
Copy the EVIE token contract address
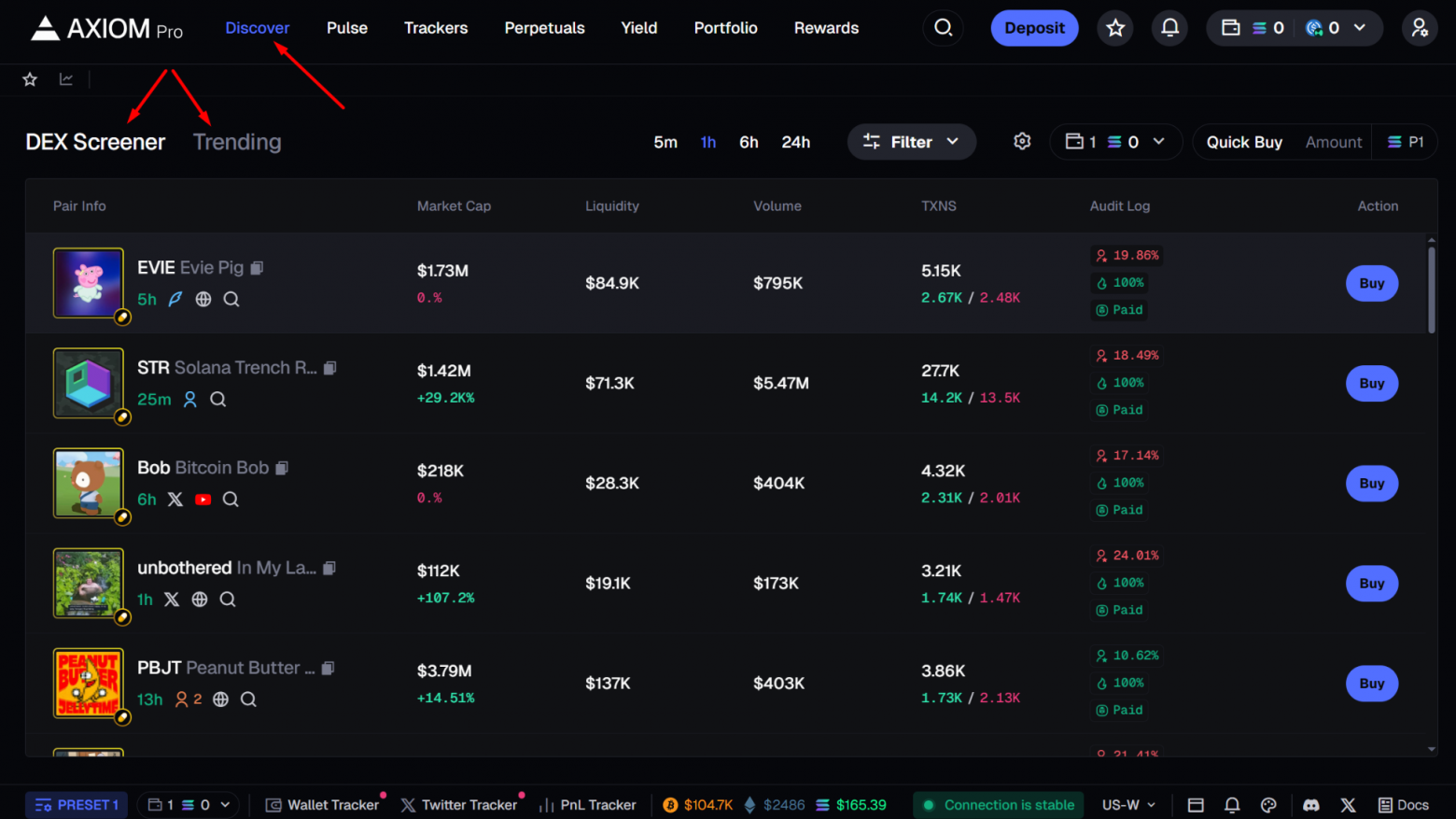pyautogui.click(x=258, y=267)
